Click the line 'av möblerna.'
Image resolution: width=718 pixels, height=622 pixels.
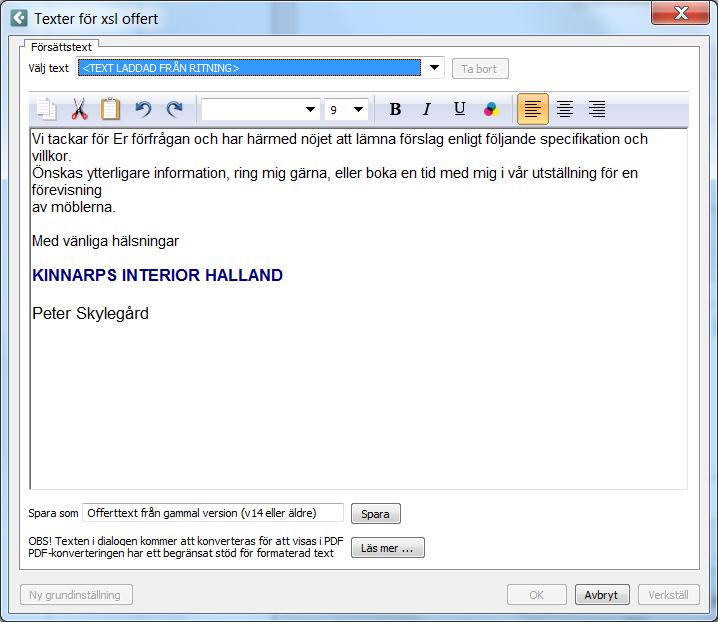[73, 207]
